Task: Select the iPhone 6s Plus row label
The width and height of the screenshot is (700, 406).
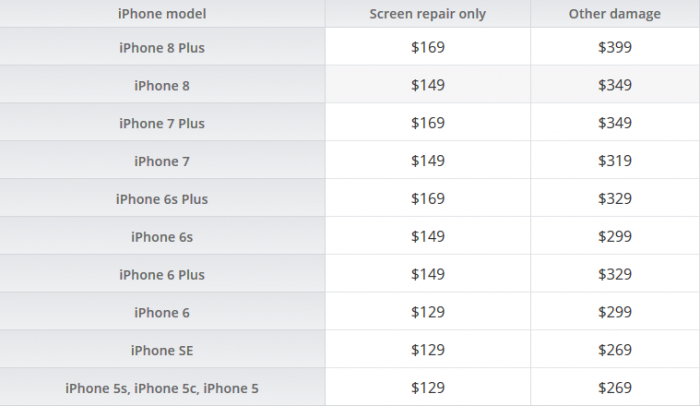Action: point(162,199)
